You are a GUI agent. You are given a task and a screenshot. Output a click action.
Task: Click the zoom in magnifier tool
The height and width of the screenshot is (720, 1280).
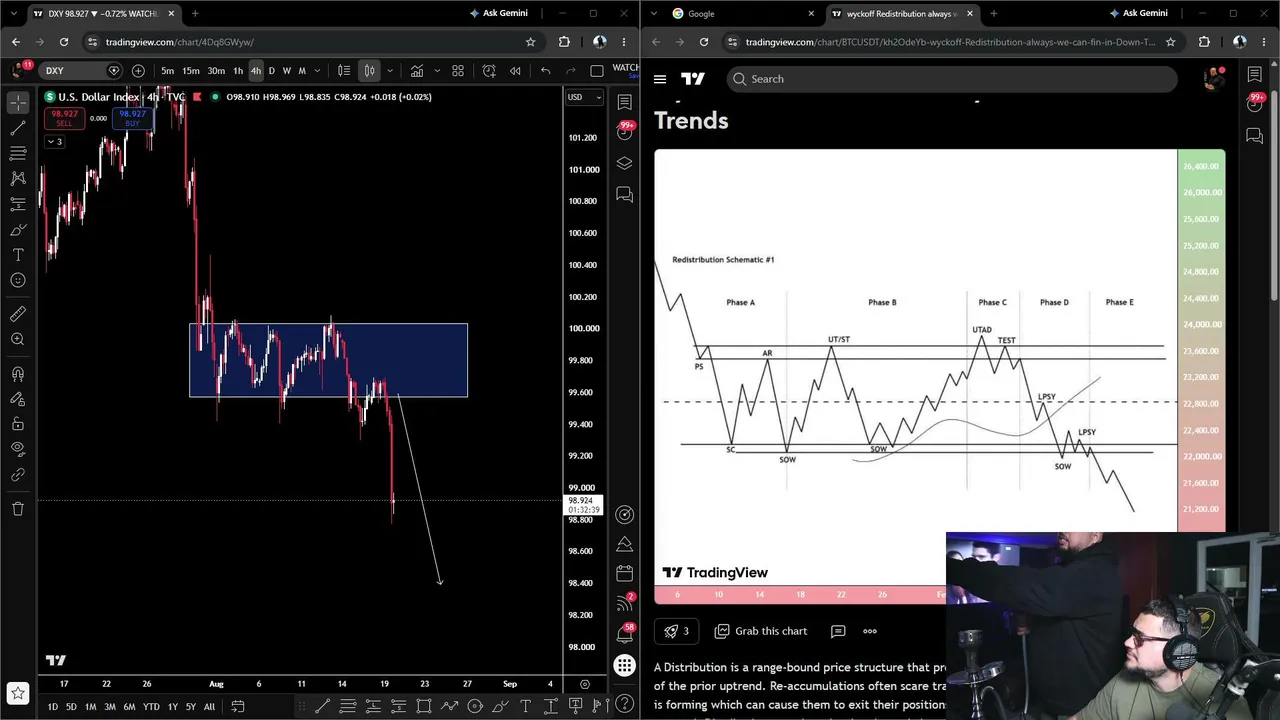18,340
